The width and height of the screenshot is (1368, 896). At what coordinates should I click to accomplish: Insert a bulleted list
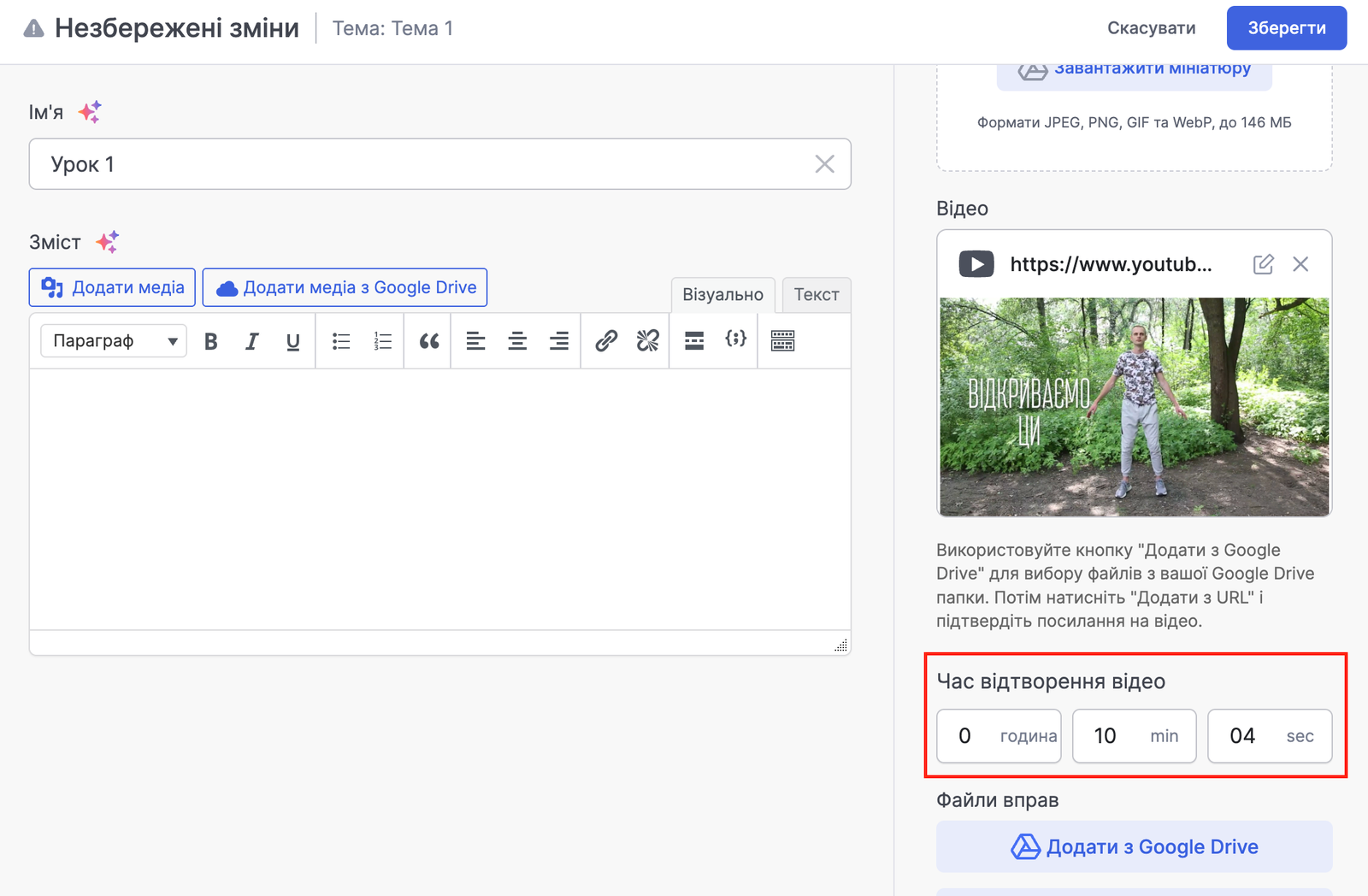coord(341,341)
